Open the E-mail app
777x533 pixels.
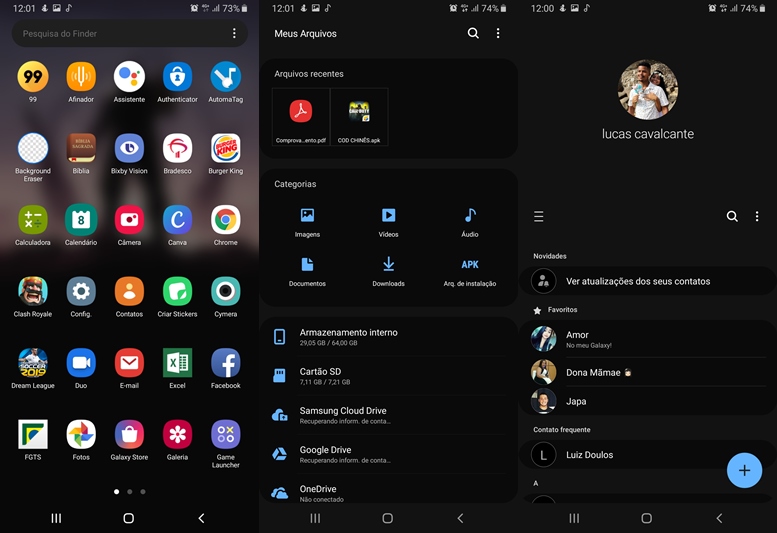tap(129, 363)
